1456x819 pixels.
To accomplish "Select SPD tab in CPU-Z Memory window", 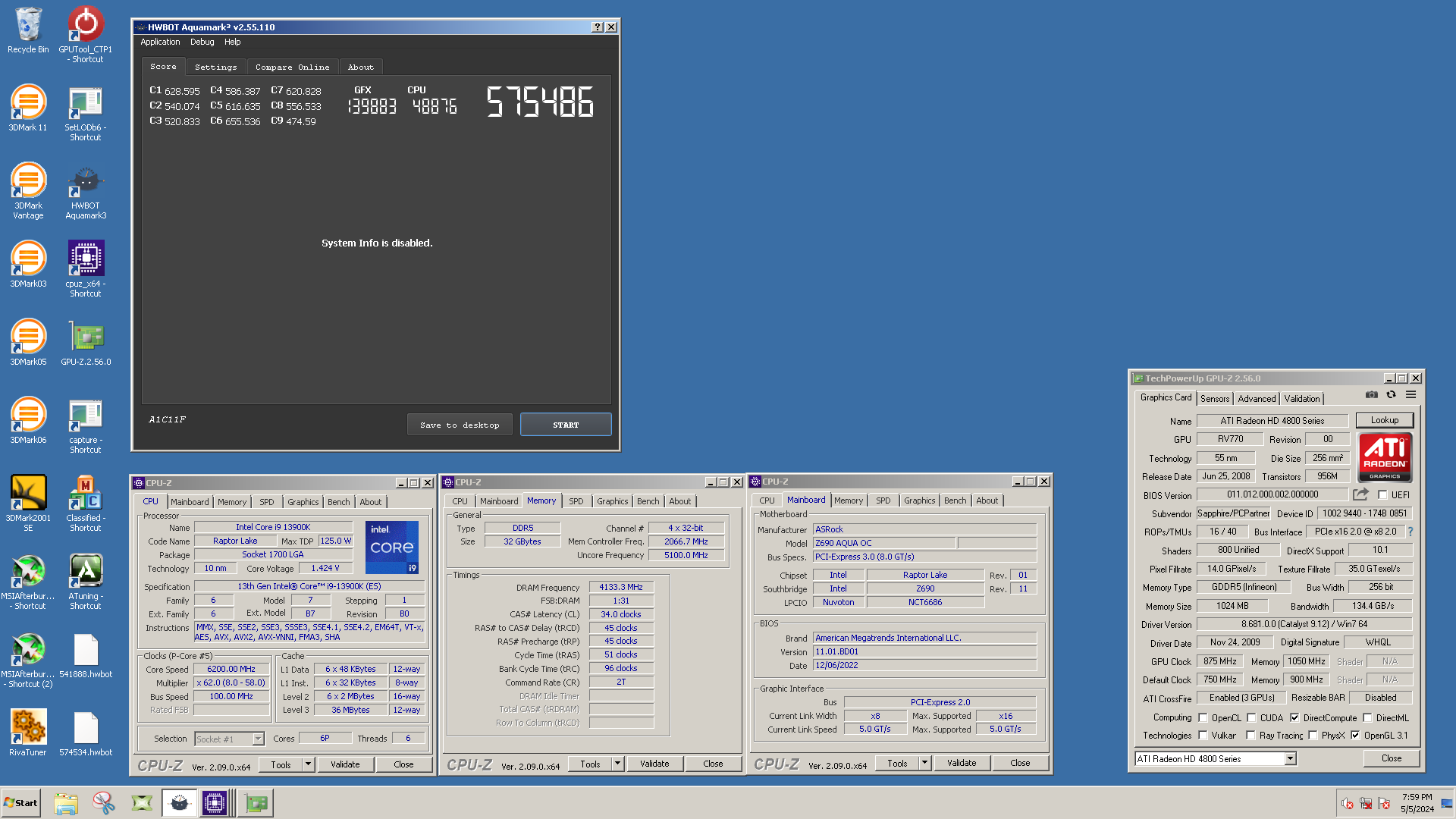I will pyautogui.click(x=576, y=501).
